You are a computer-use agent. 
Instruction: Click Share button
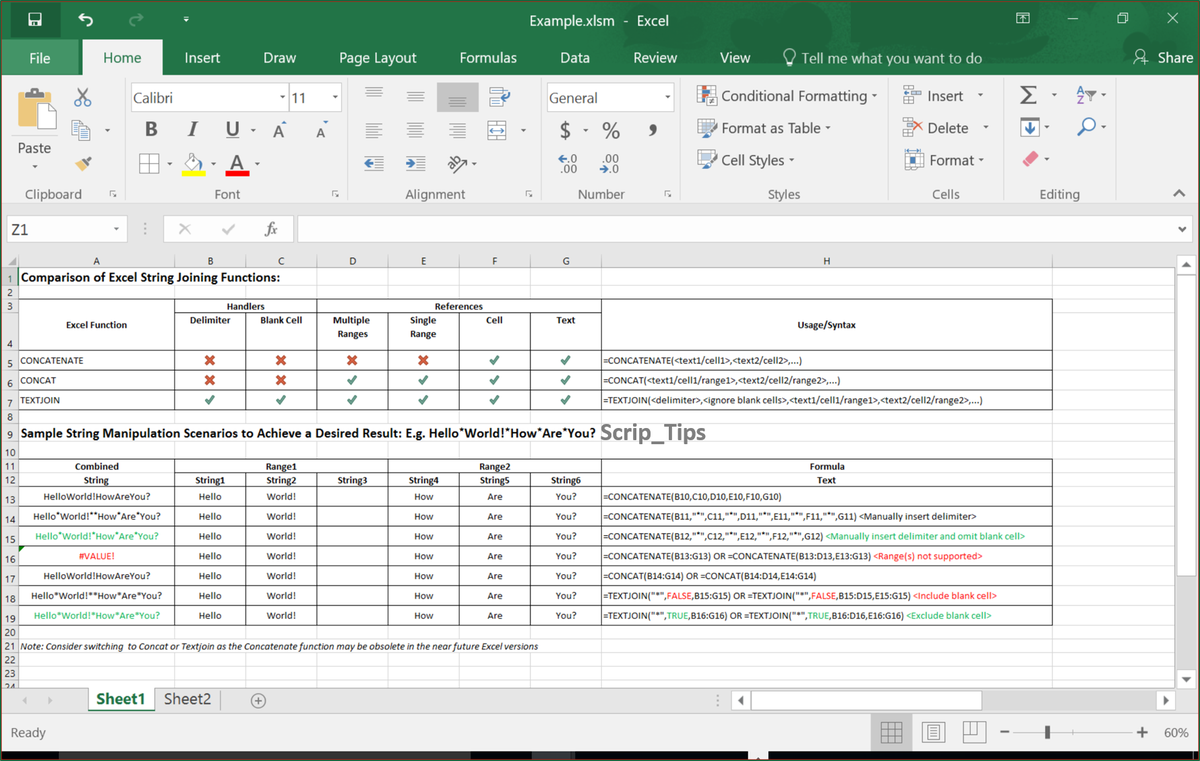pos(1163,58)
